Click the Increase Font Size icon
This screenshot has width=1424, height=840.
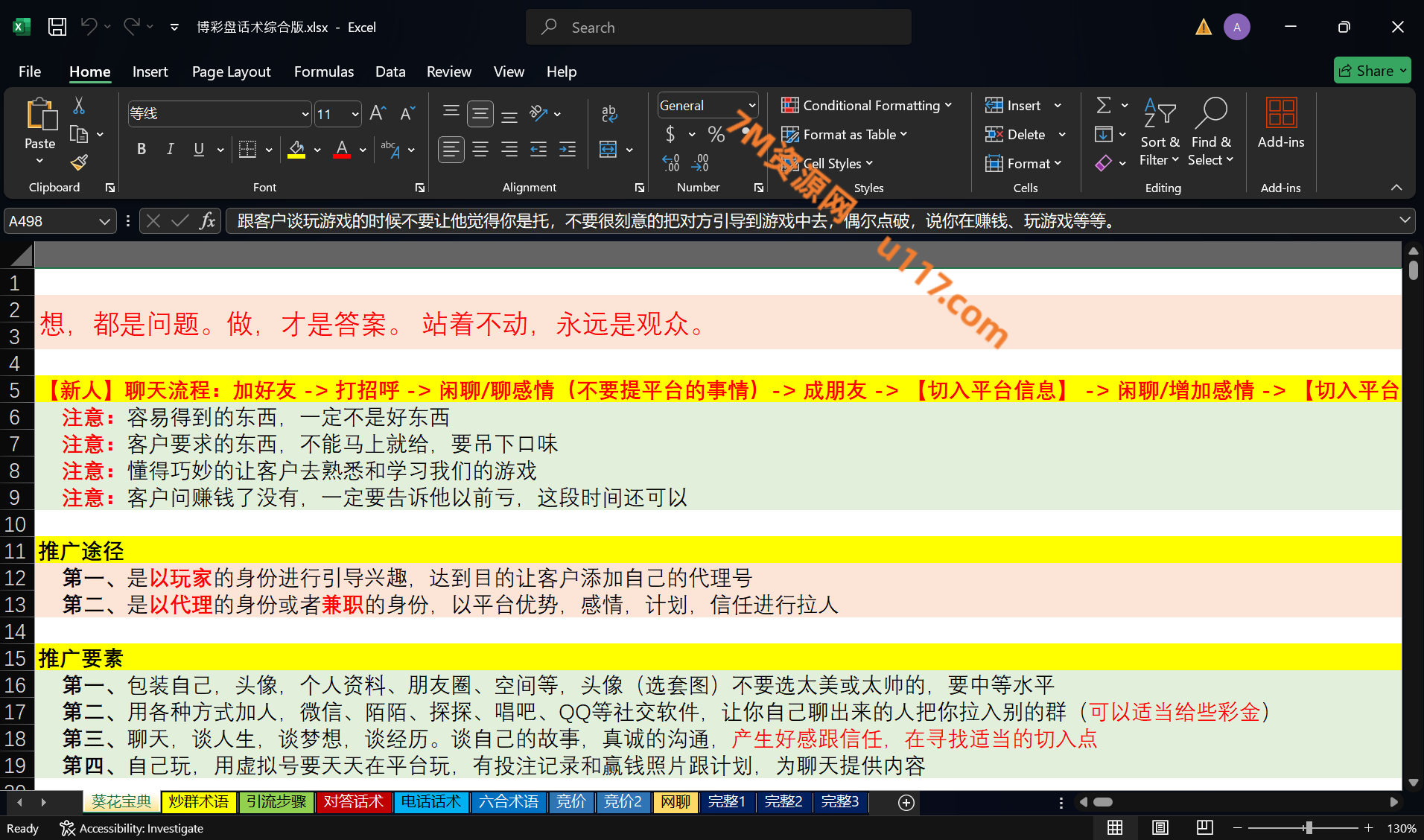coord(378,113)
